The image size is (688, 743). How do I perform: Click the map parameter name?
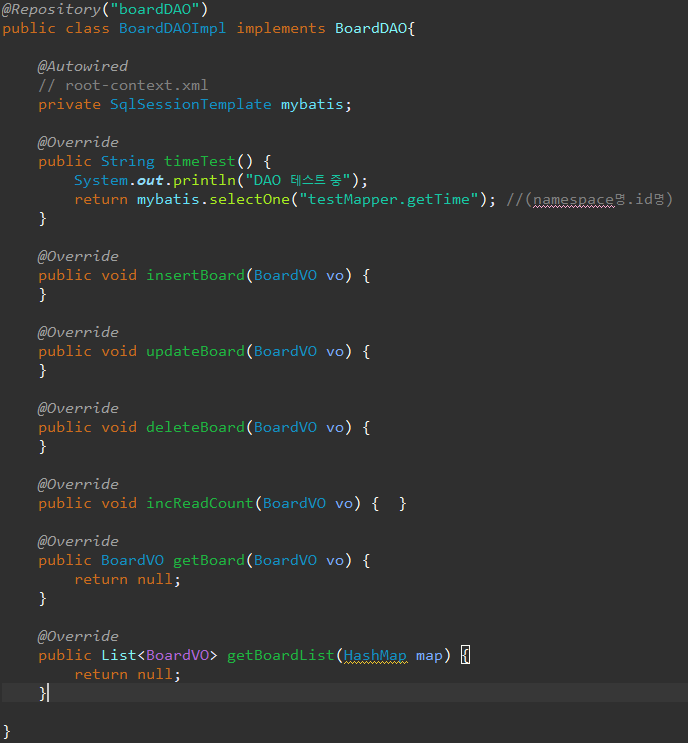point(429,656)
